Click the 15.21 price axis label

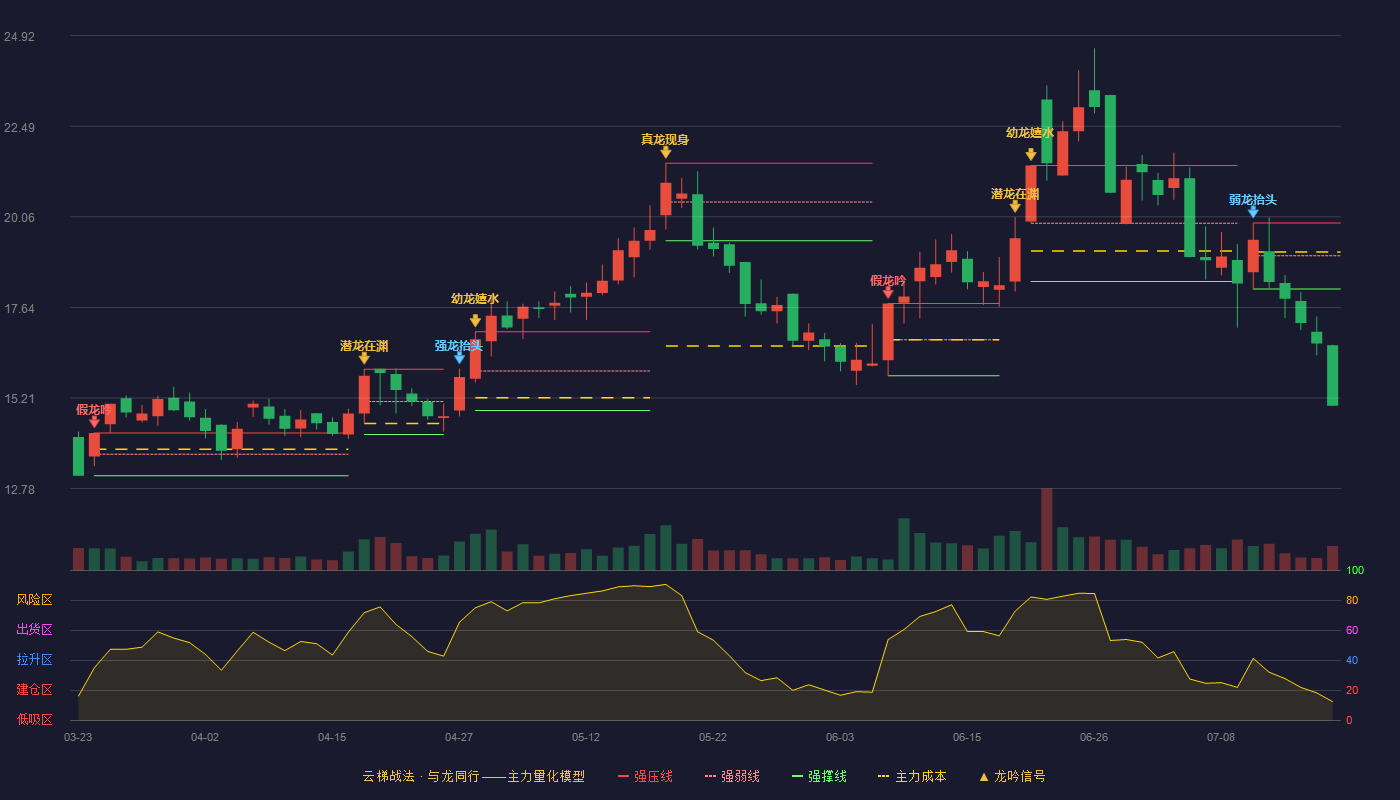19,399
